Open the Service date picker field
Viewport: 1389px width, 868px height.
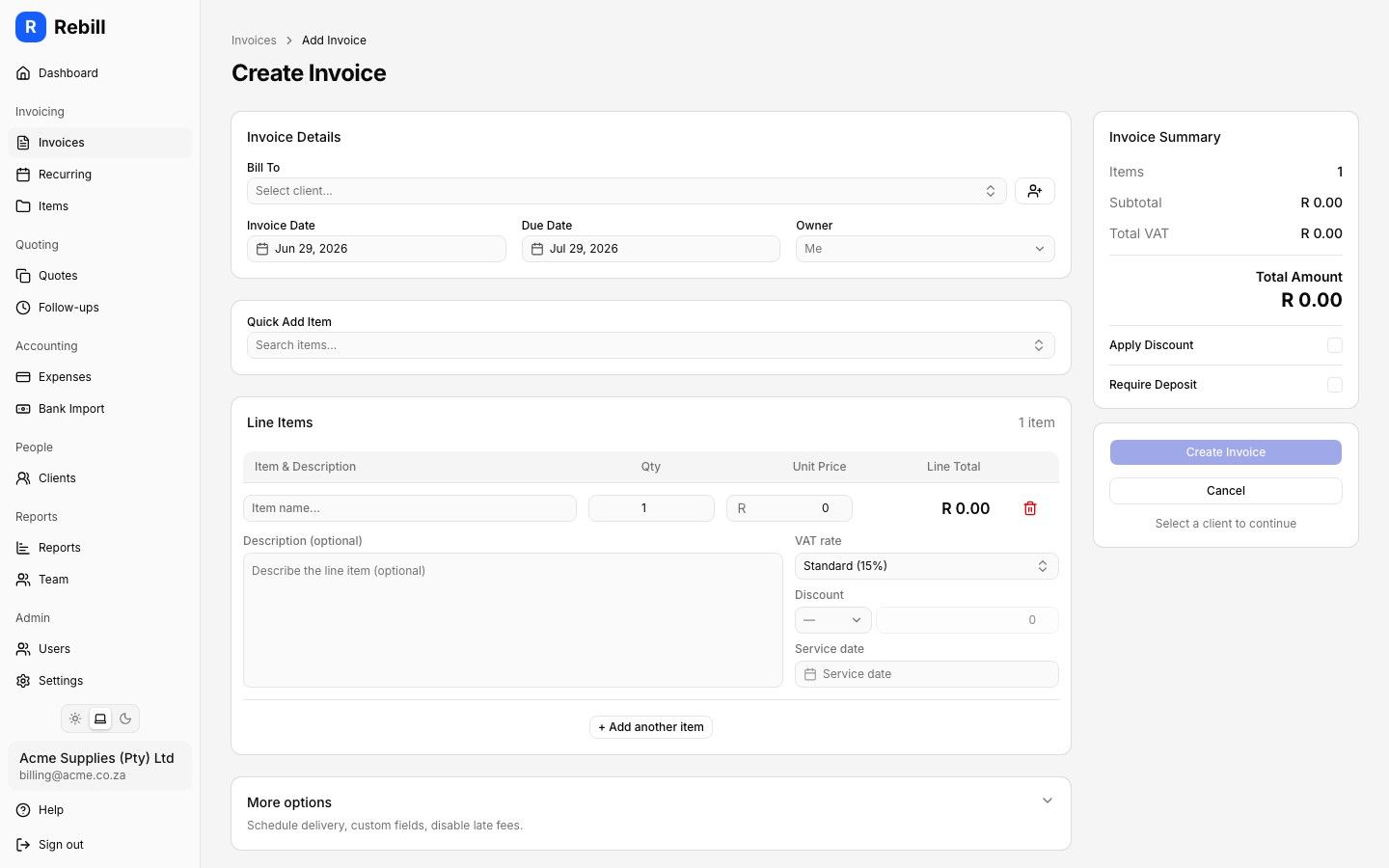coord(926,674)
